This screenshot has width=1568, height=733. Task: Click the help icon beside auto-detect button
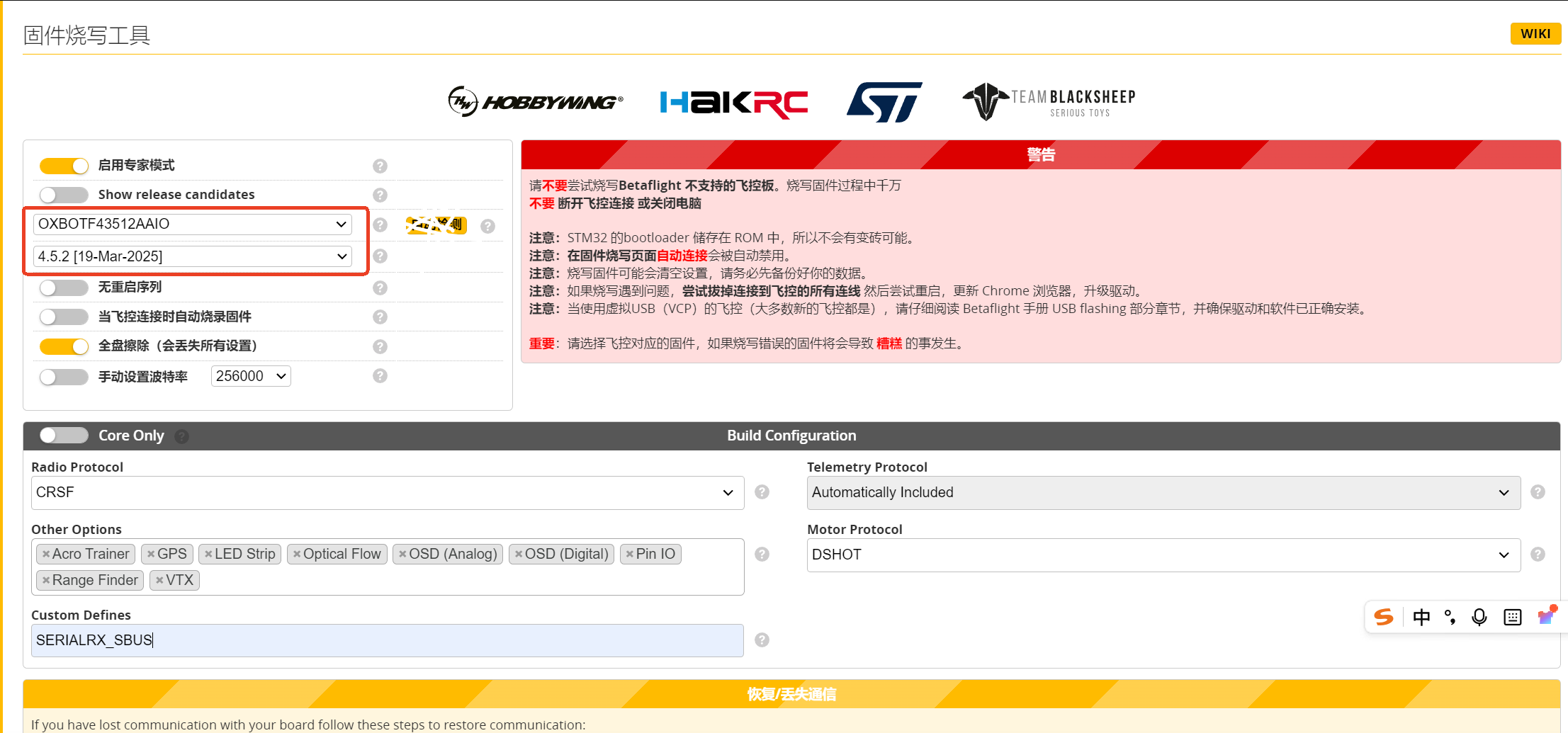487,226
